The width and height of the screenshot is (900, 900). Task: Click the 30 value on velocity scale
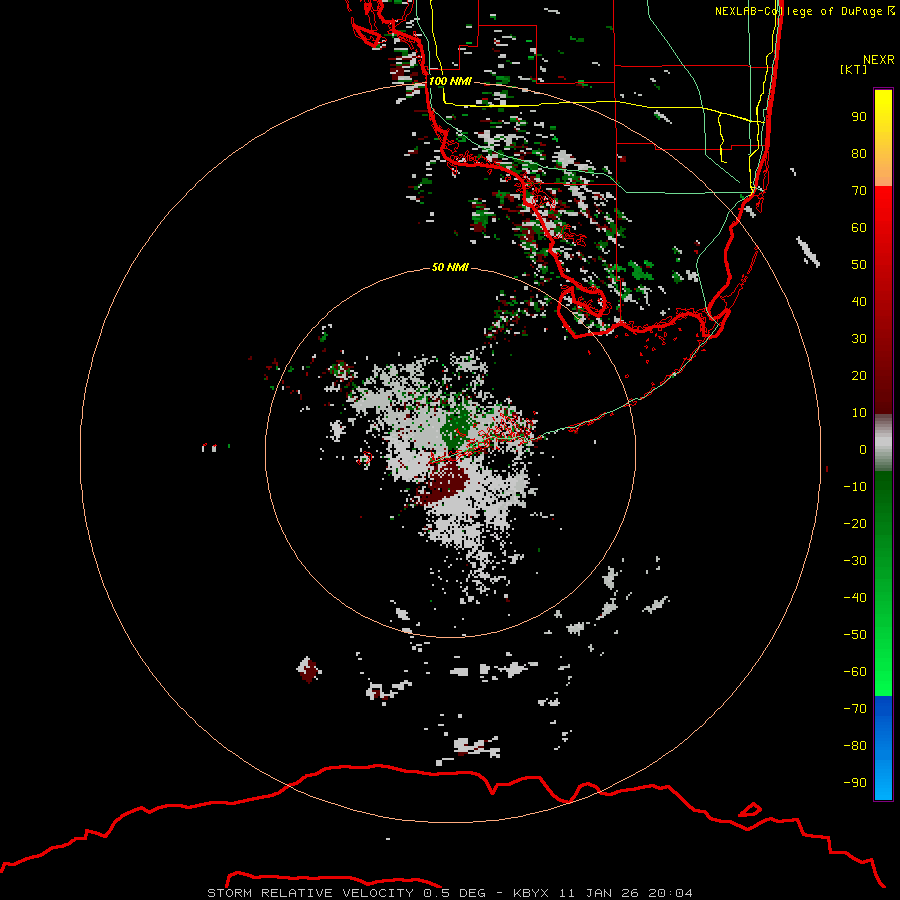(x=859, y=339)
